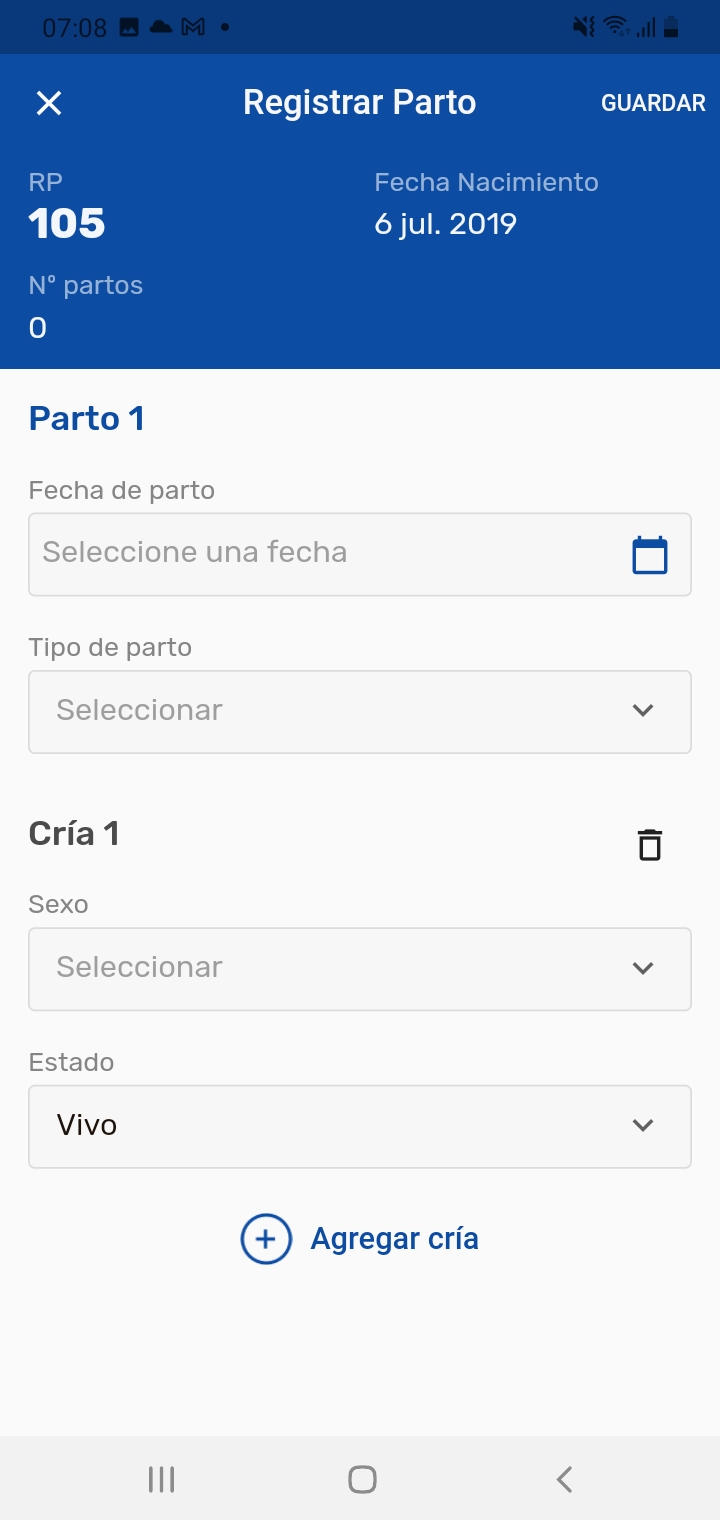This screenshot has width=720, height=1520.
Task: Tap the plus circle icon
Action: 266,1239
